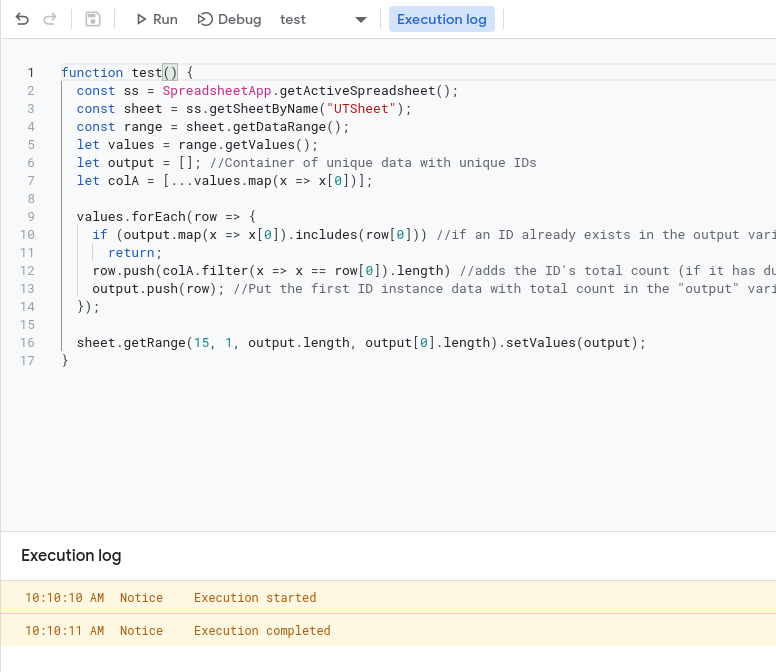Click the closing brace on line 17

[65, 361]
